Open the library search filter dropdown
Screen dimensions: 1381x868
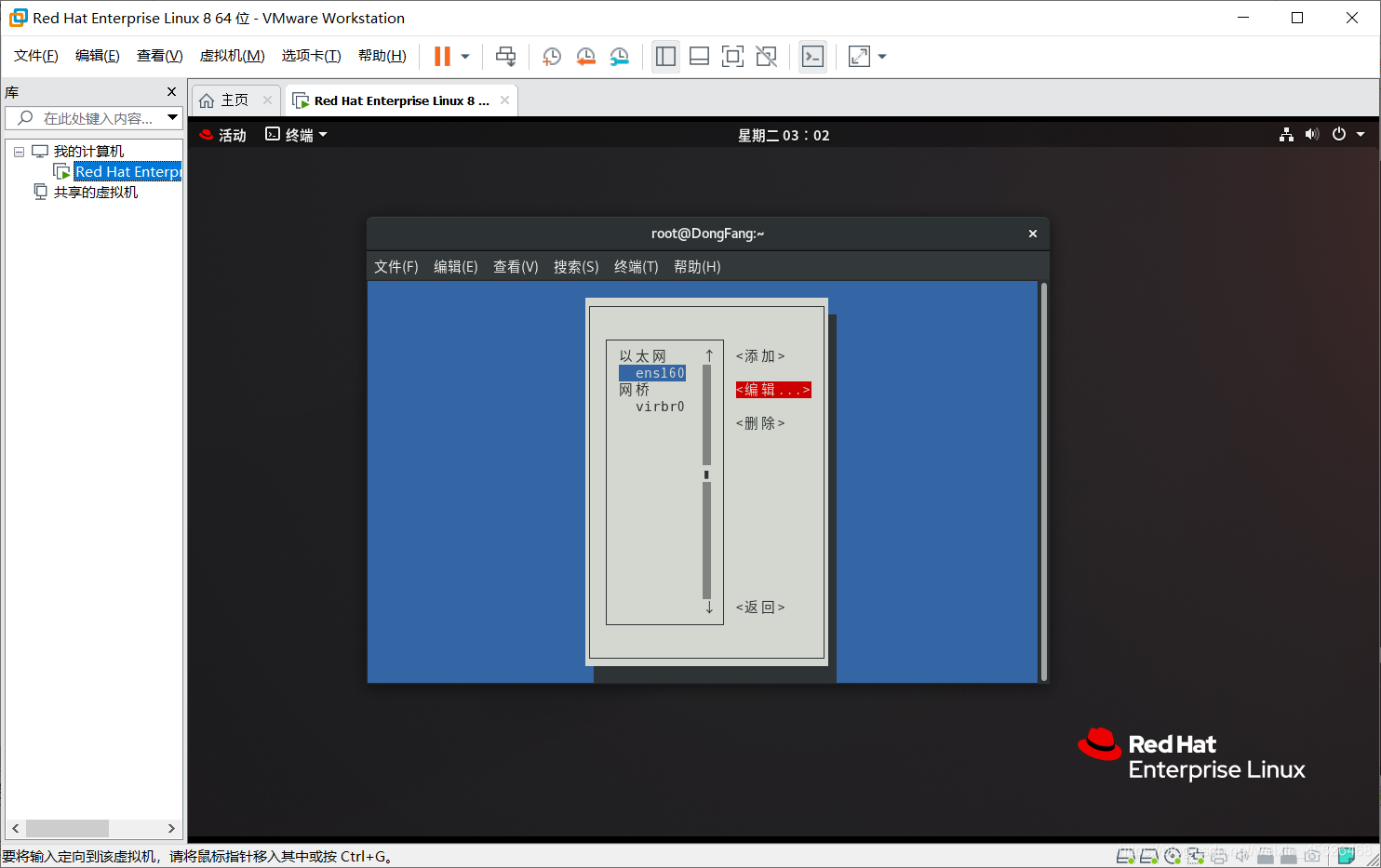point(172,118)
